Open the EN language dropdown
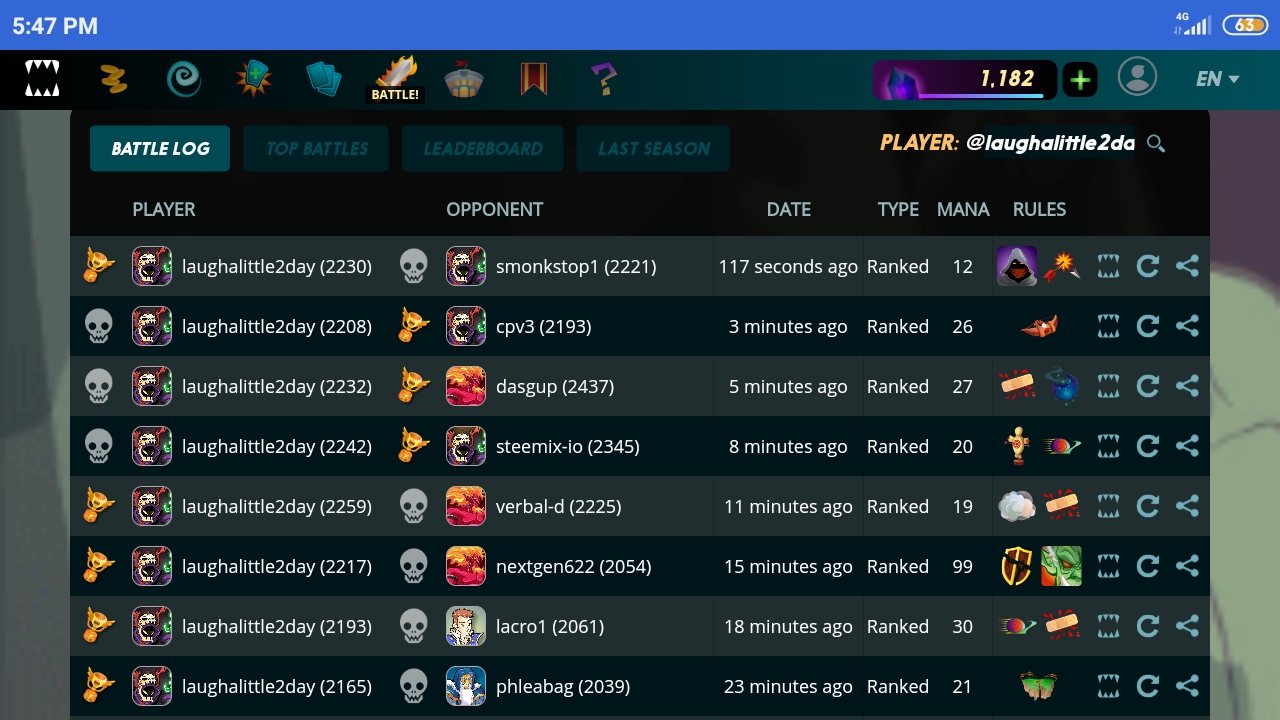The height and width of the screenshot is (720, 1280). tap(1217, 79)
